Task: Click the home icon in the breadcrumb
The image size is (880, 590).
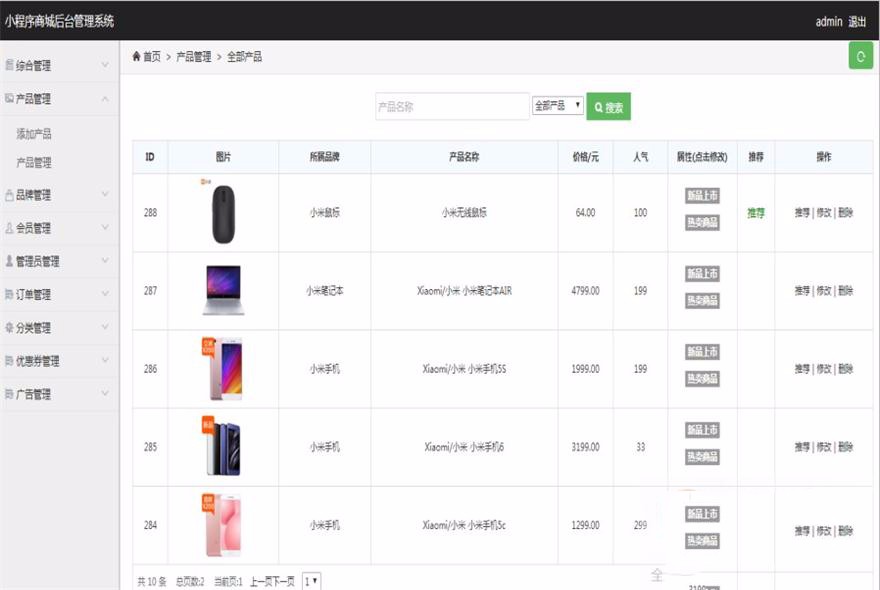Action: tap(138, 57)
